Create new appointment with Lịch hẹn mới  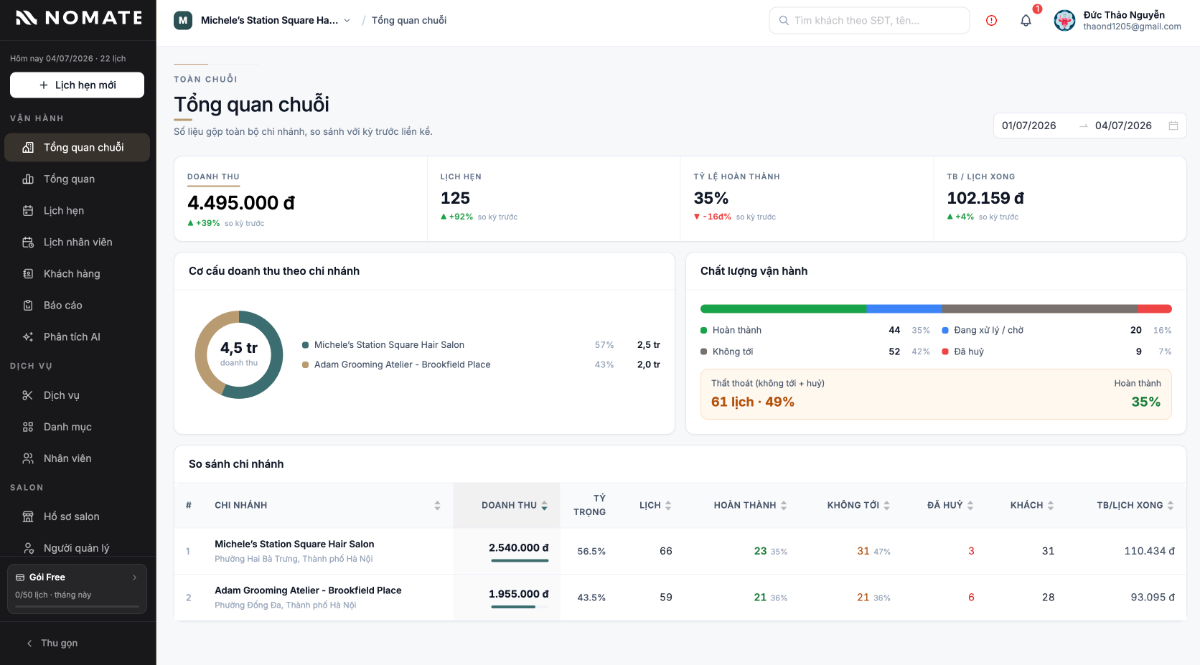[77, 85]
